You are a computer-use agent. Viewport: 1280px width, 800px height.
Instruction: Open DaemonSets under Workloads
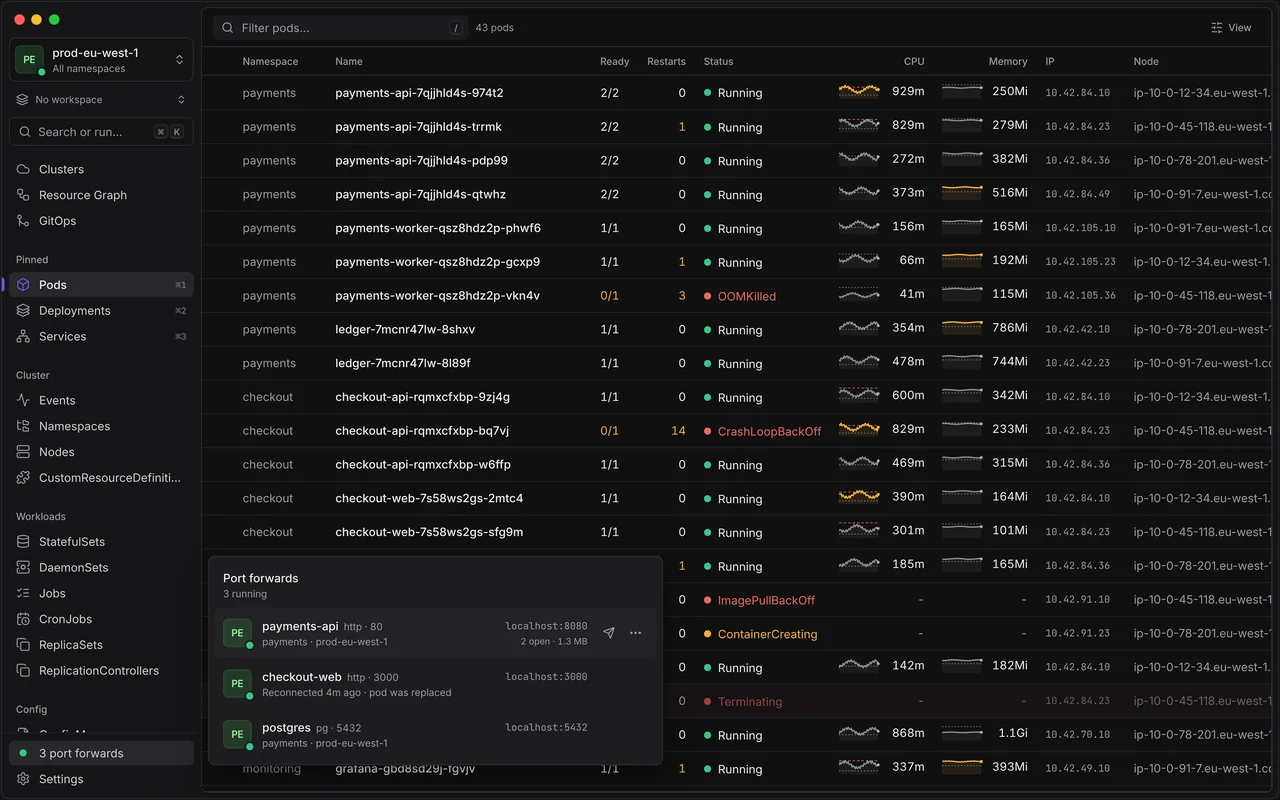[101, 568]
